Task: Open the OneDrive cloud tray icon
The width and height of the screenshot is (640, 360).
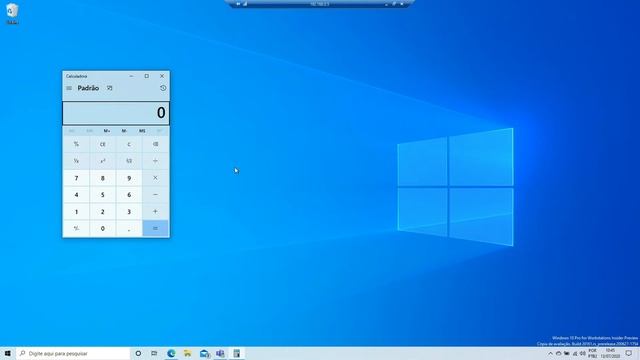Action: 558,353
